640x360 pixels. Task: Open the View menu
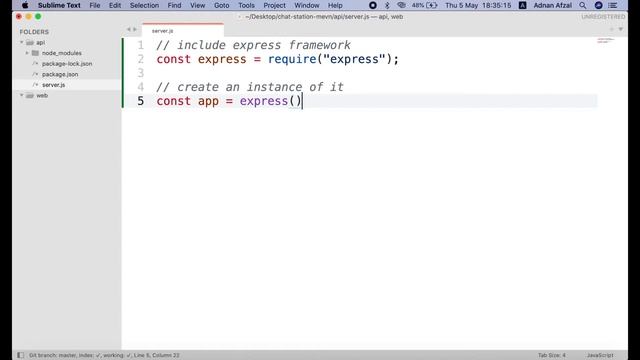point(198,5)
